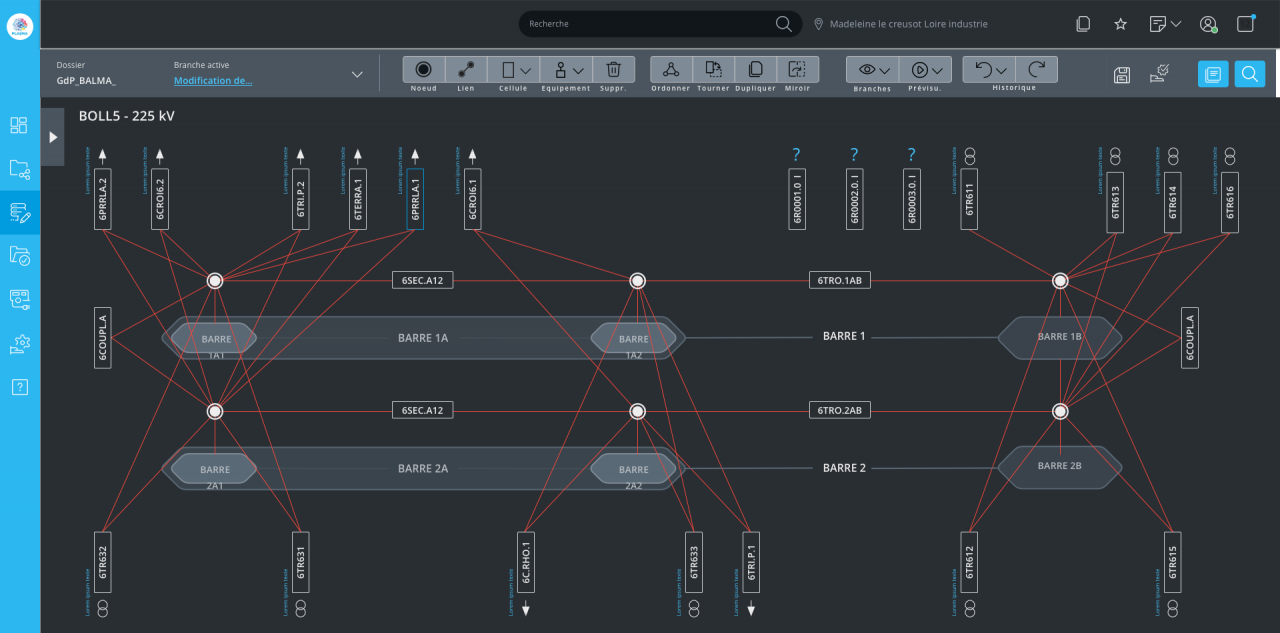Select the Noeud tool

424,70
